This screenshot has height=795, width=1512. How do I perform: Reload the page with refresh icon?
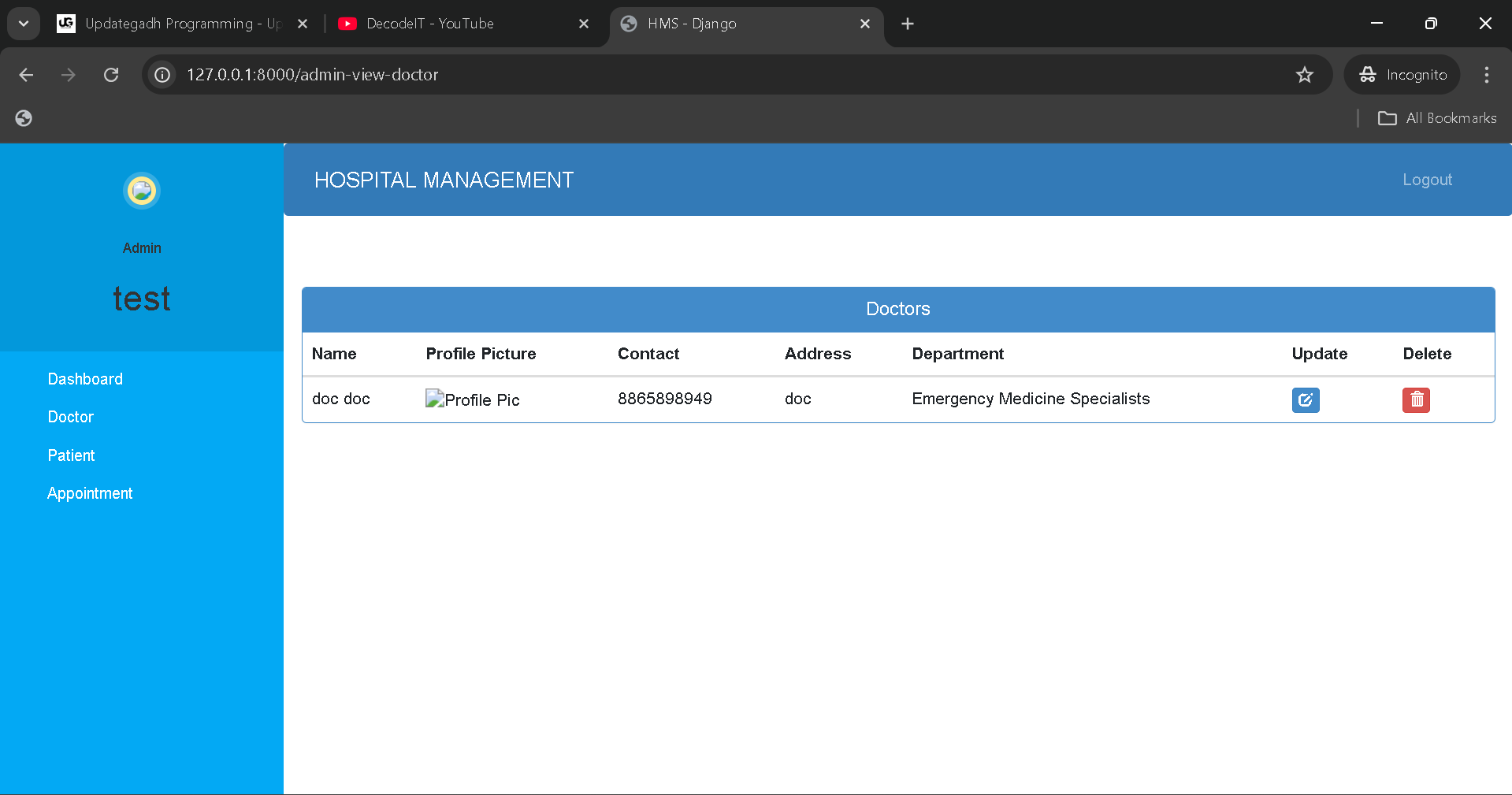111,75
